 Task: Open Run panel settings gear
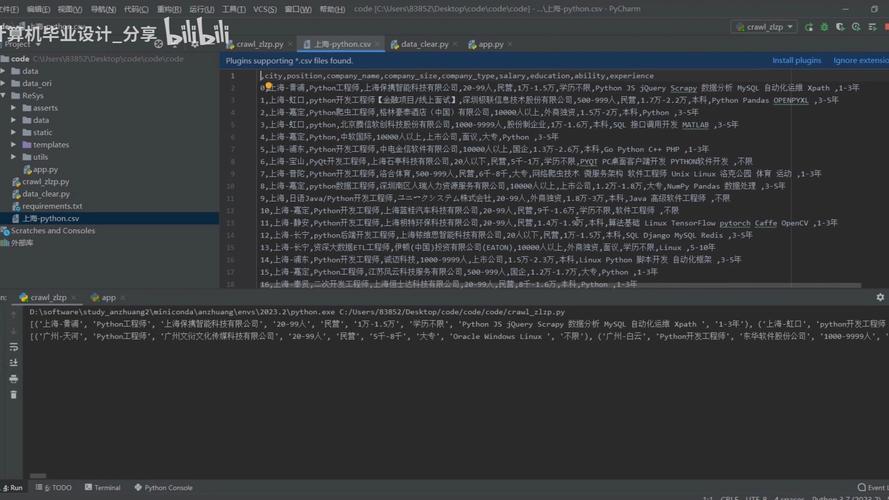(x=880, y=297)
